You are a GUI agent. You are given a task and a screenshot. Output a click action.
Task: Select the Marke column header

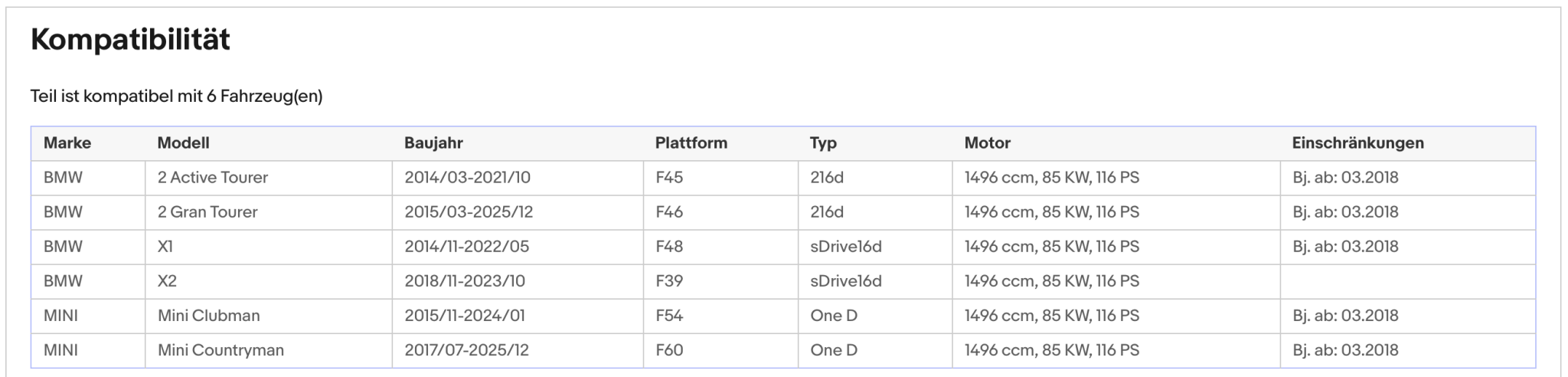tap(67, 143)
